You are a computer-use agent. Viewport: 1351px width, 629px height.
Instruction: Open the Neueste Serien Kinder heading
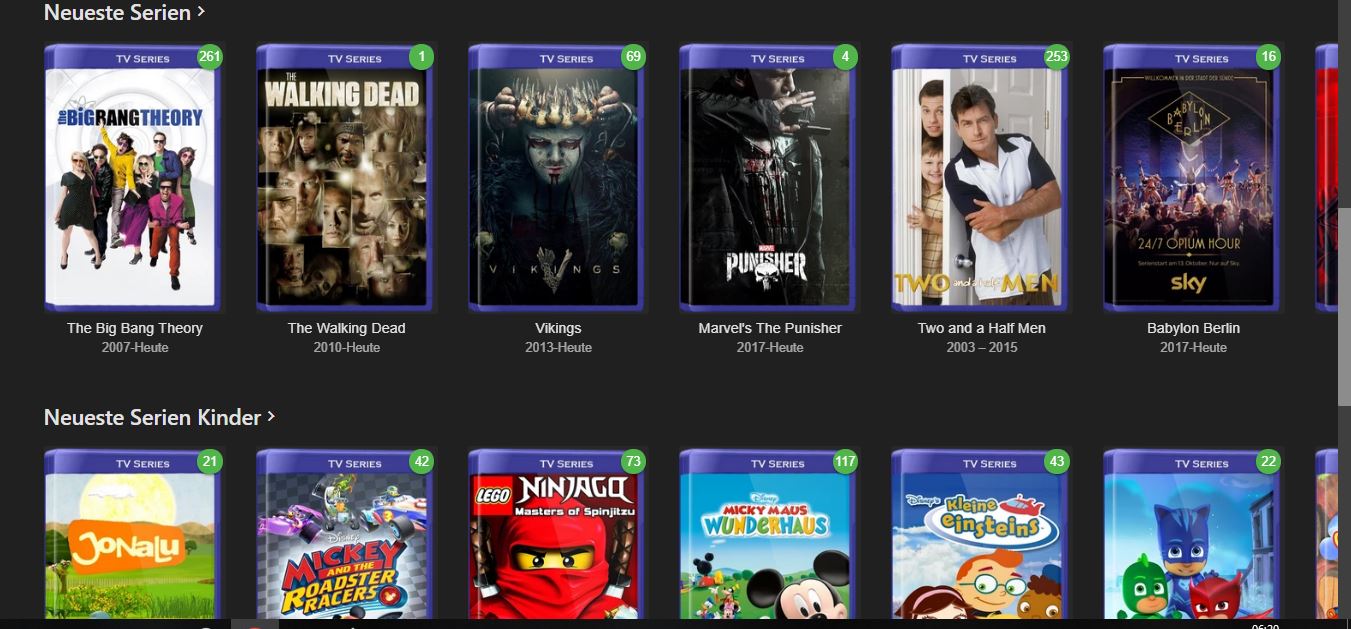(152, 417)
